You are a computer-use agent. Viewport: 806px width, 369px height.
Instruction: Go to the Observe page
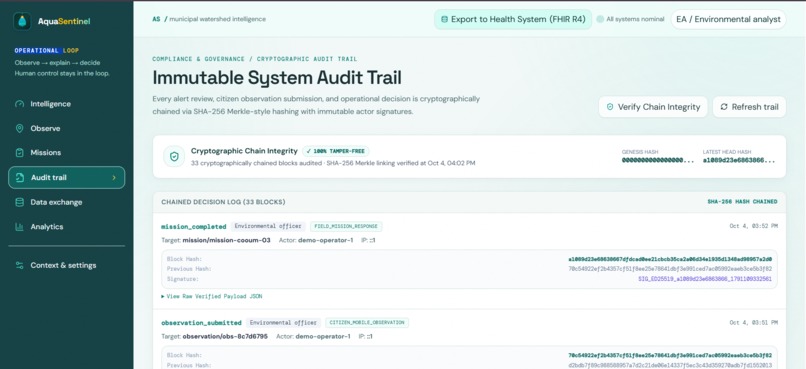[x=66, y=128]
